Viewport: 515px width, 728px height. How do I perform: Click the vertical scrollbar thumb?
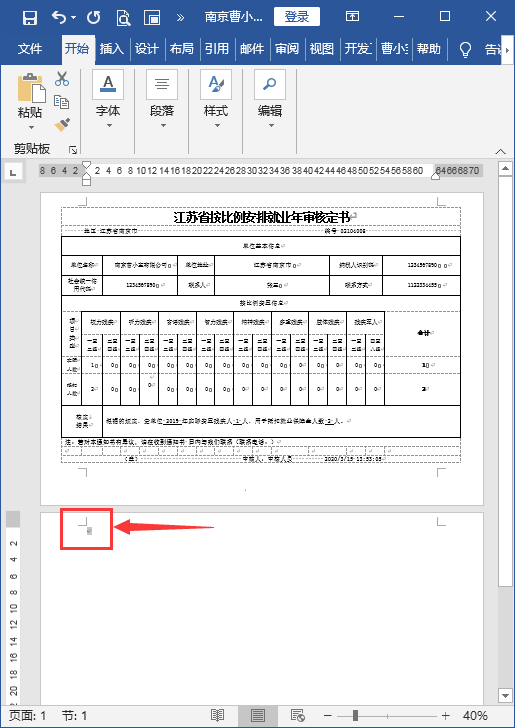505,380
